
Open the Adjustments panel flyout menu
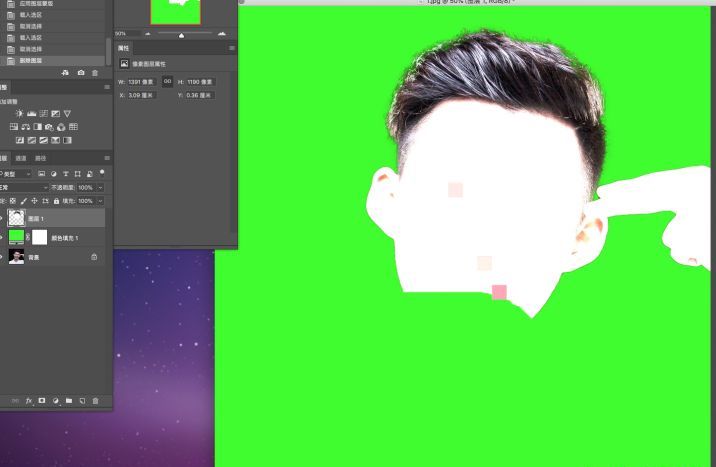107,87
